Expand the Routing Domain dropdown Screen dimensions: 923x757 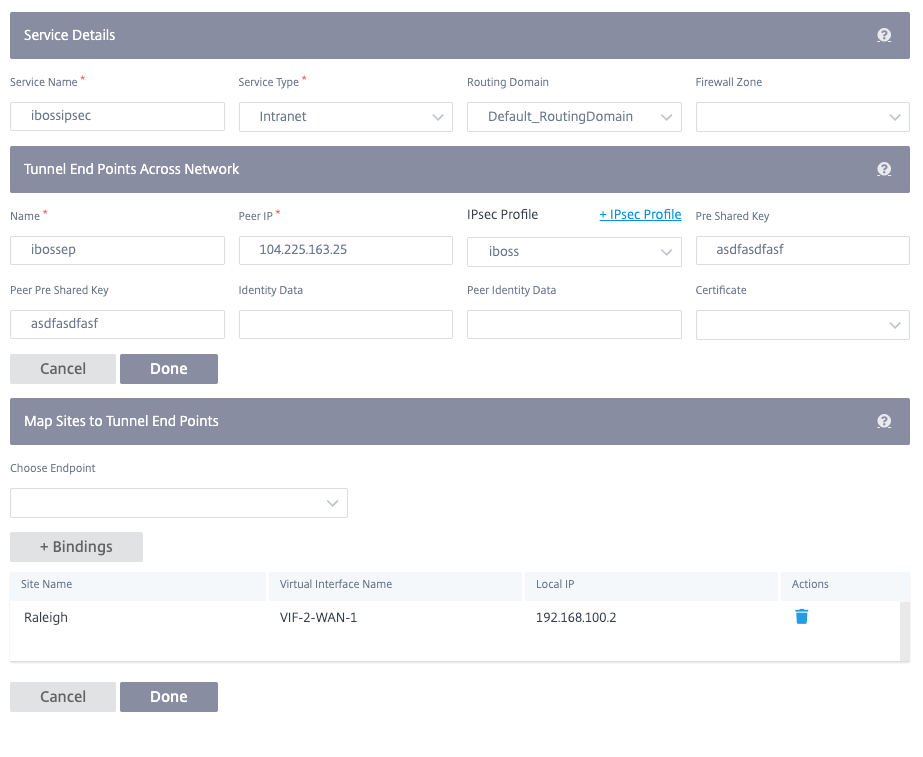click(574, 117)
